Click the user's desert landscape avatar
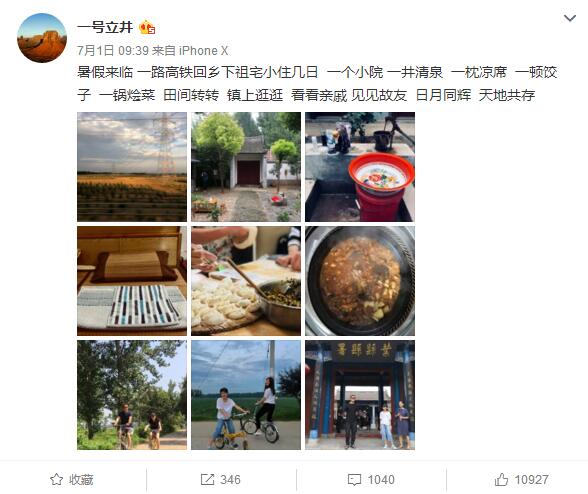 pos(42,38)
